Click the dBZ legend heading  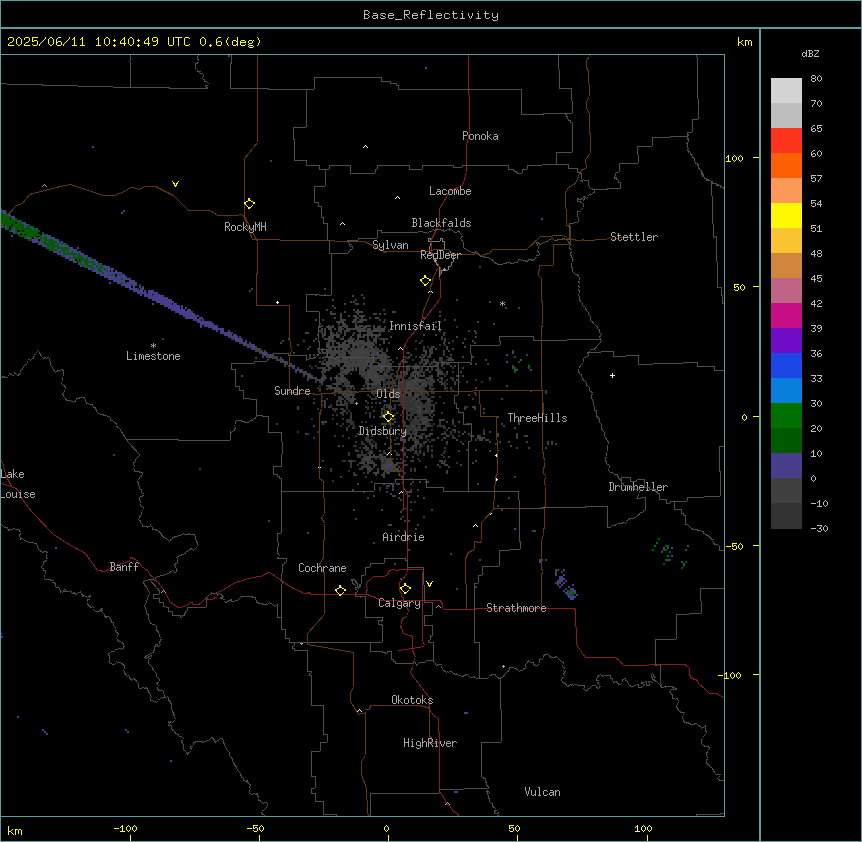(810, 53)
